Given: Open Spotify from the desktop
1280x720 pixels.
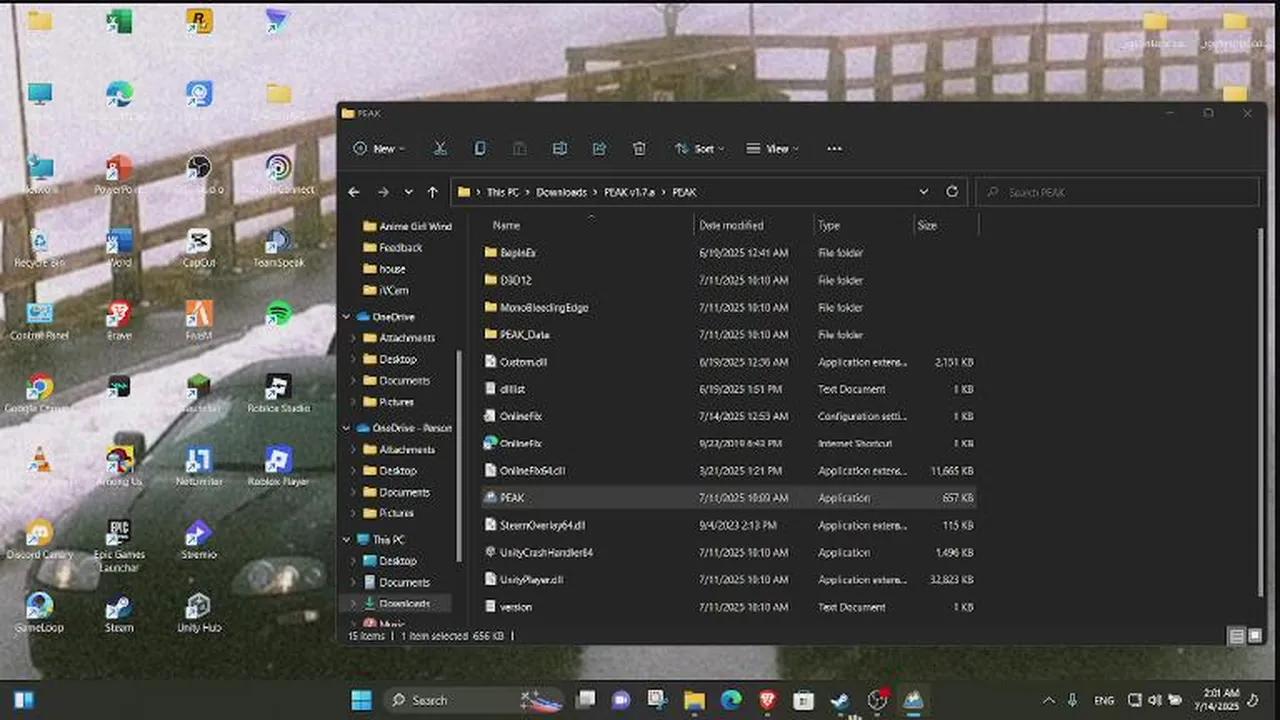Looking at the screenshot, I should coord(278,315).
